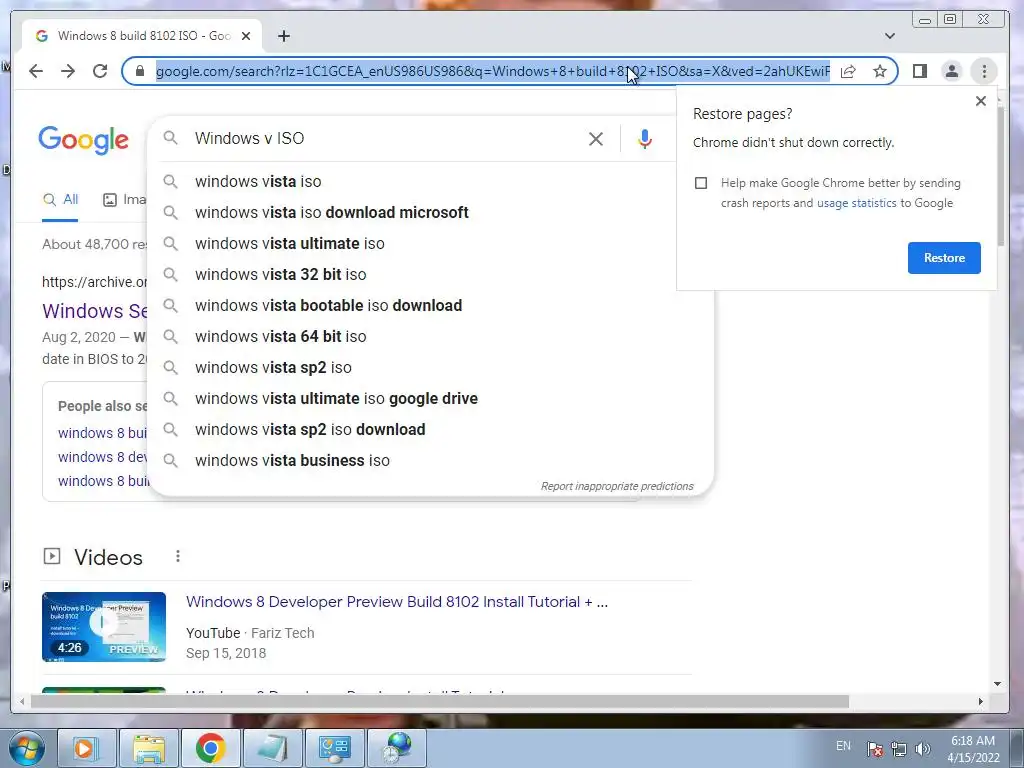This screenshot has width=1024, height=768.
Task: Click the horizontal scrollbar thumb
Action: click(440, 701)
